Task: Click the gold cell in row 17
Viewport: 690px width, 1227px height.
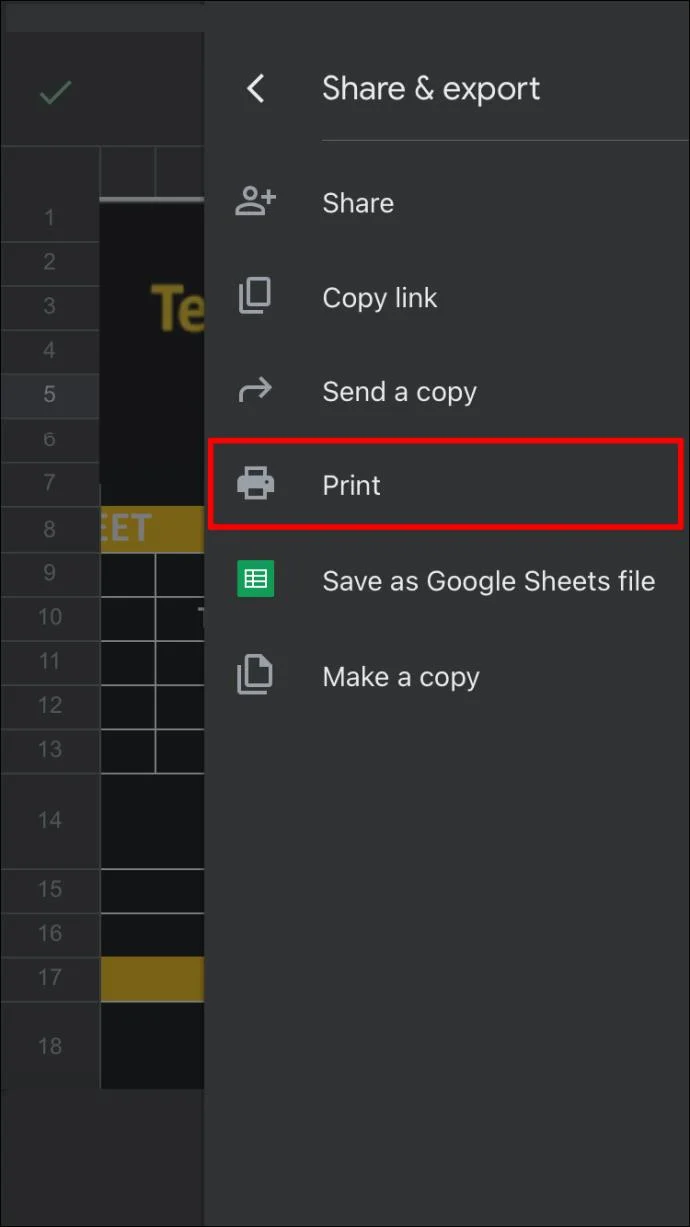Action: [x=152, y=979]
